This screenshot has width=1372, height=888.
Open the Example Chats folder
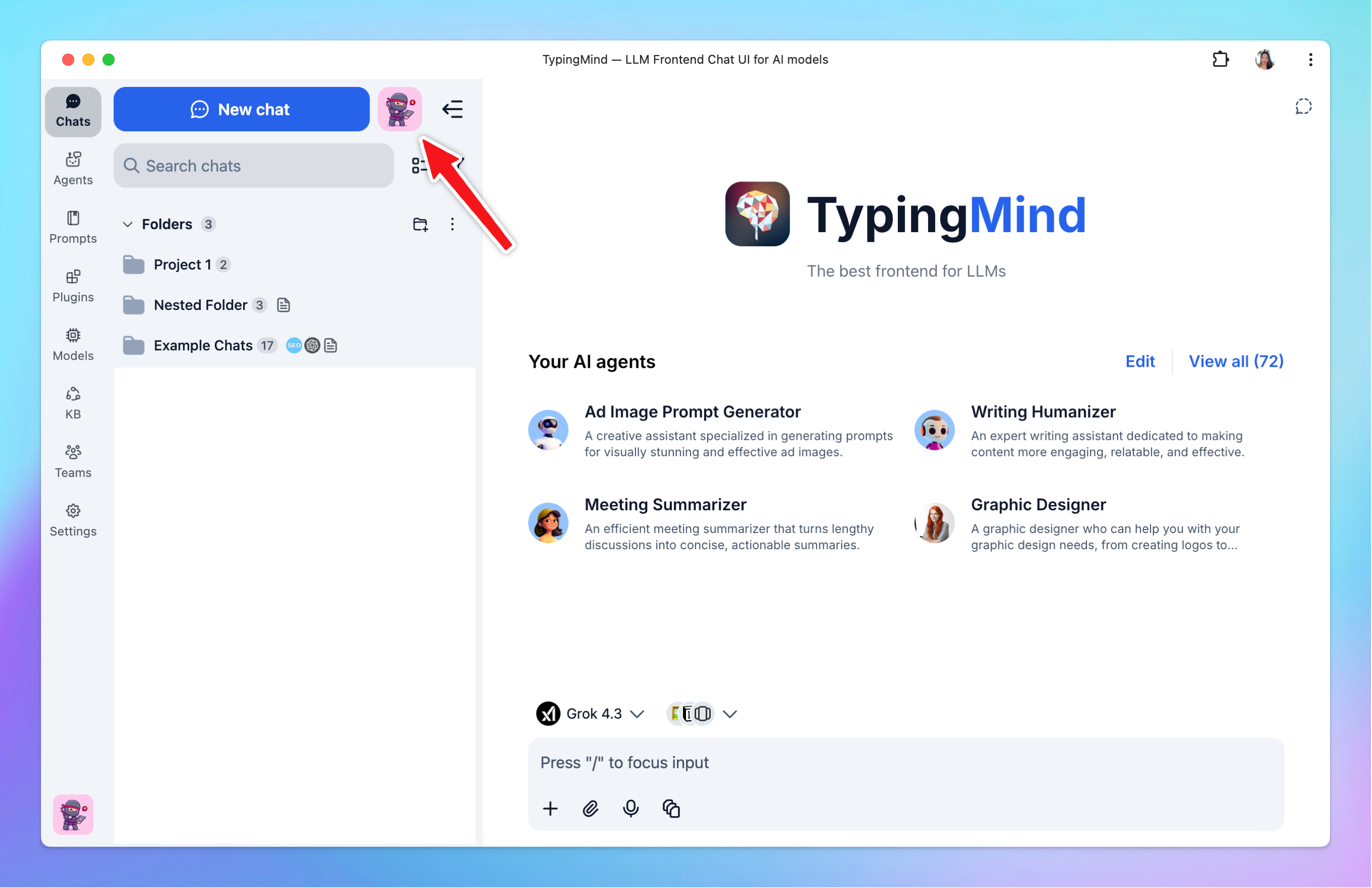pos(294,345)
